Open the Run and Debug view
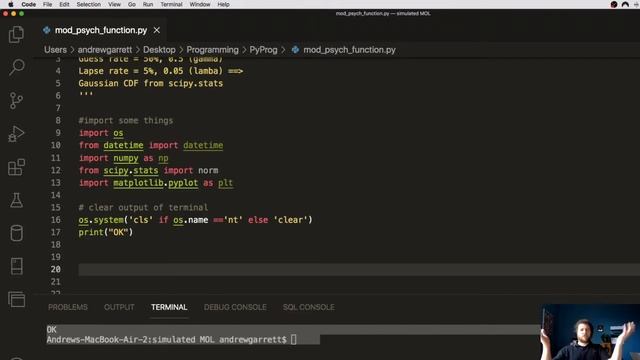640x360 pixels. 16,134
